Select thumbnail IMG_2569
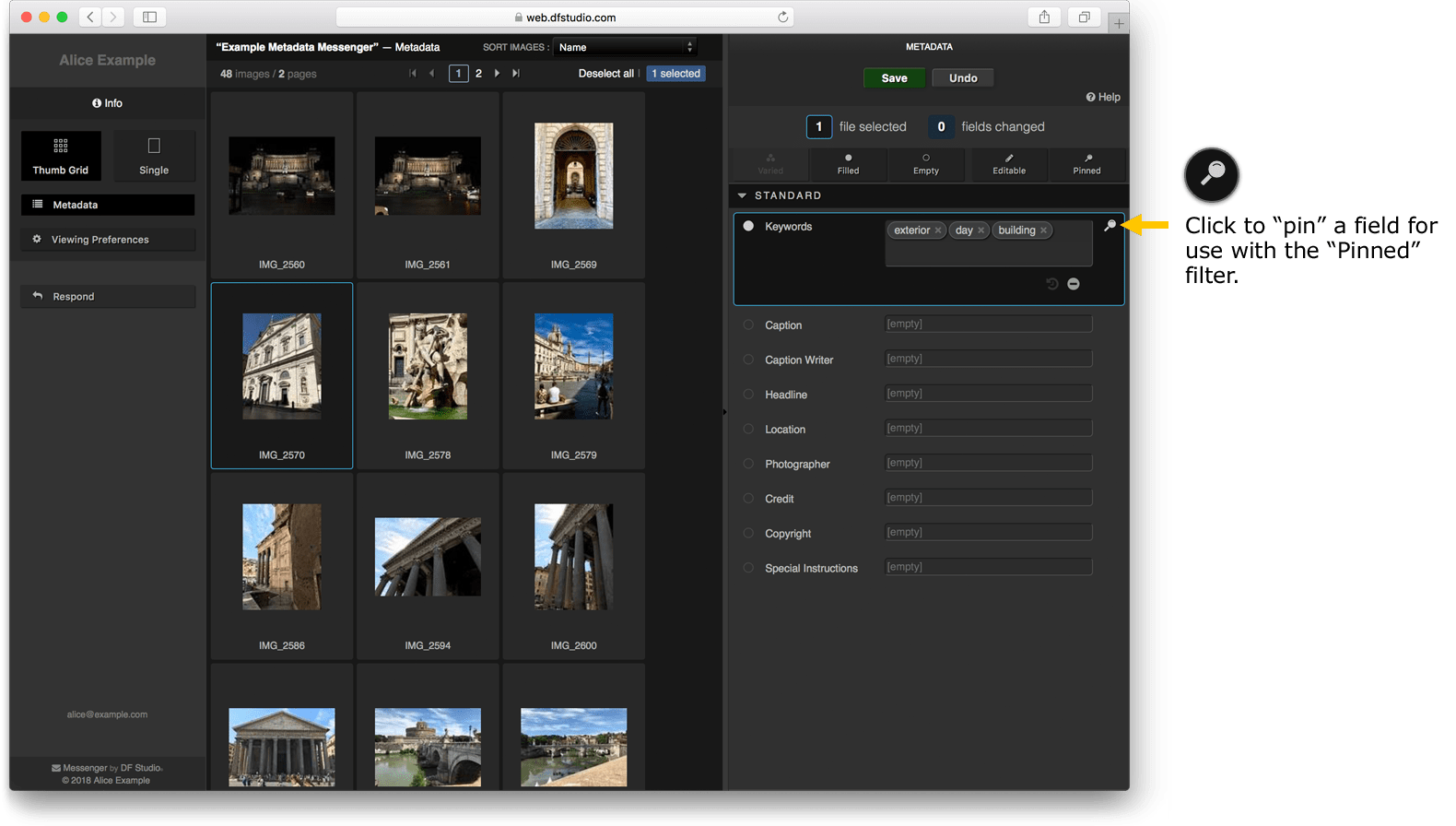 coord(573,184)
